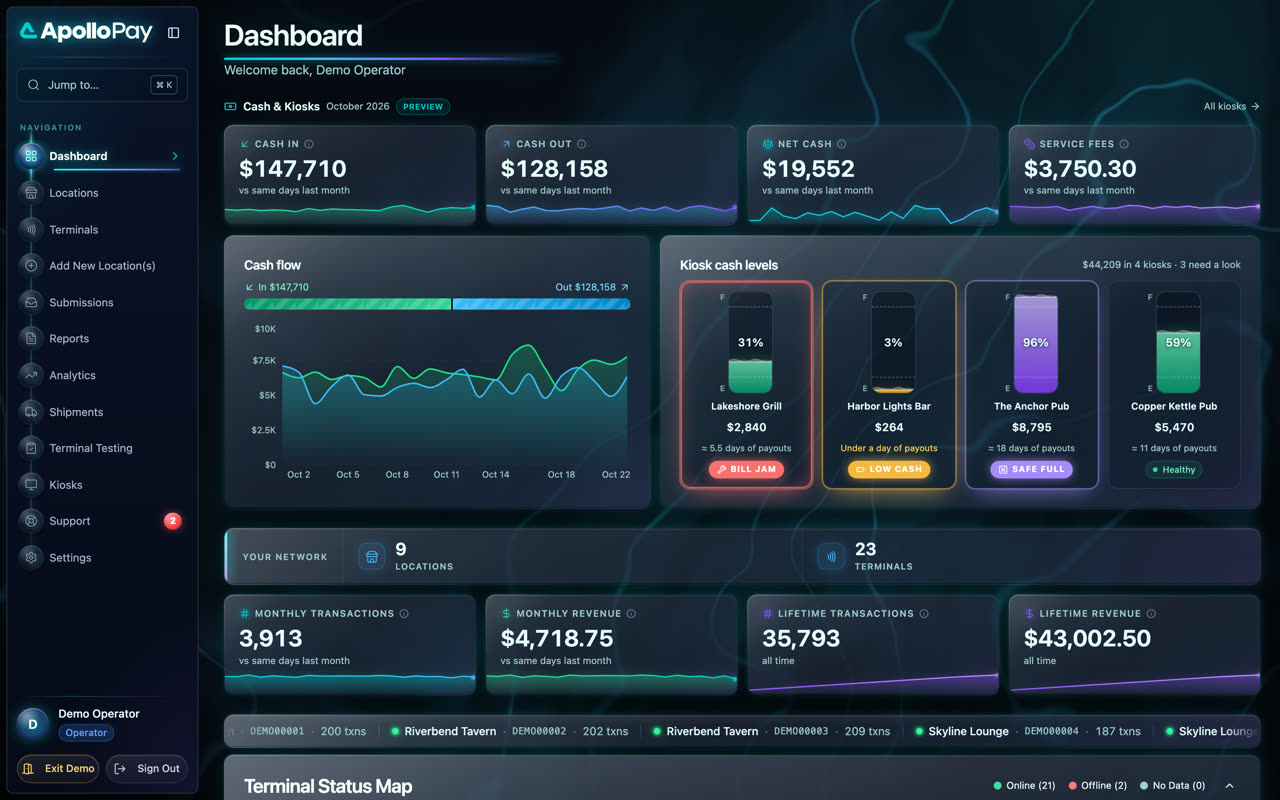This screenshot has height=800, width=1280.
Task: Click the Exit Demo button
Action: click(58, 769)
